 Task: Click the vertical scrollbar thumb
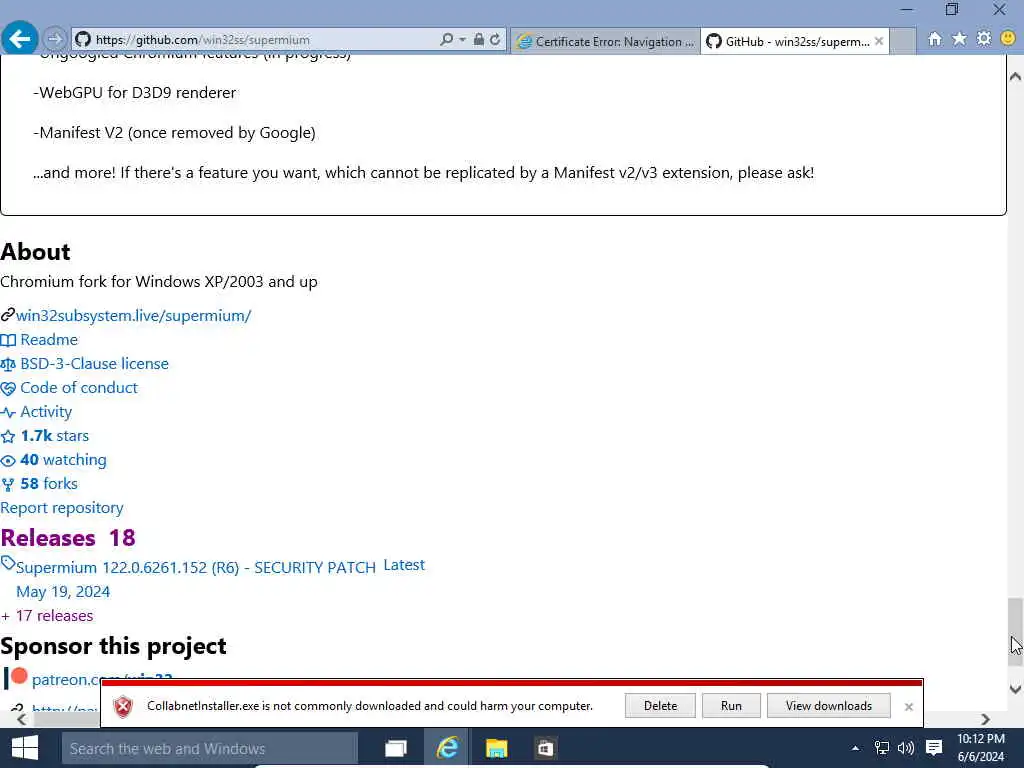pyautogui.click(x=1016, y=632)
